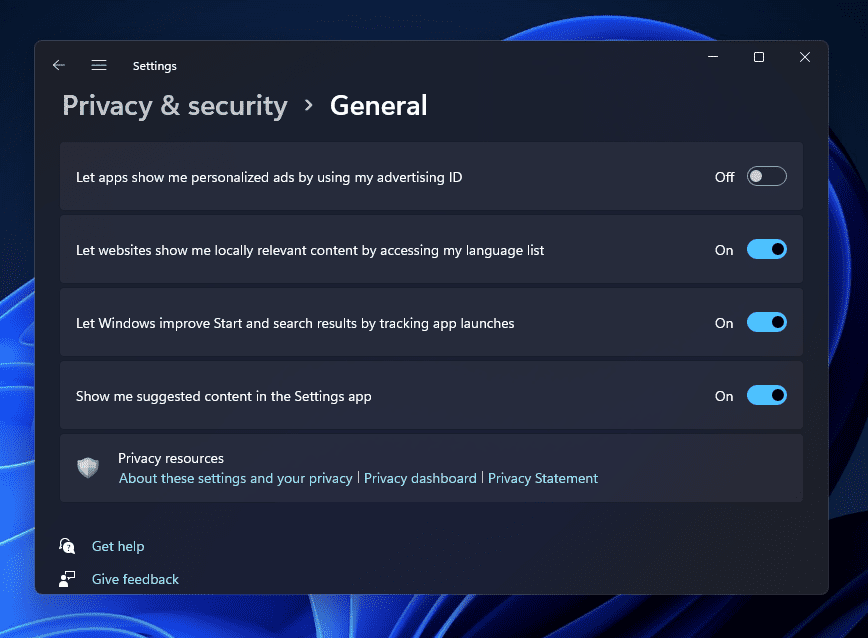
Task: Click the back arrow in the title bar
Action: tap(59, 65)
